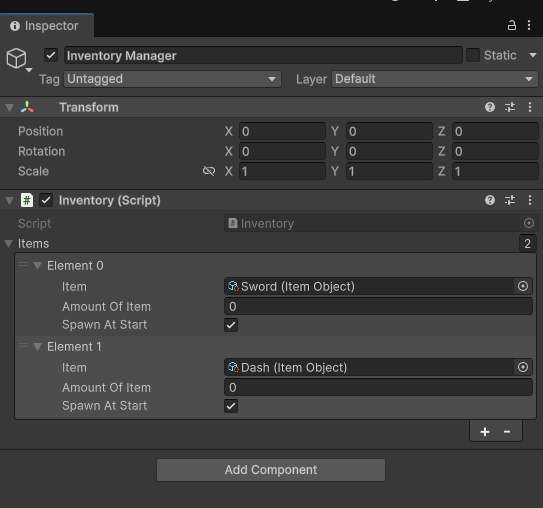Disable the Inventory script component checkbox
This screenshot has width=543, height=508.
[46, 200]
